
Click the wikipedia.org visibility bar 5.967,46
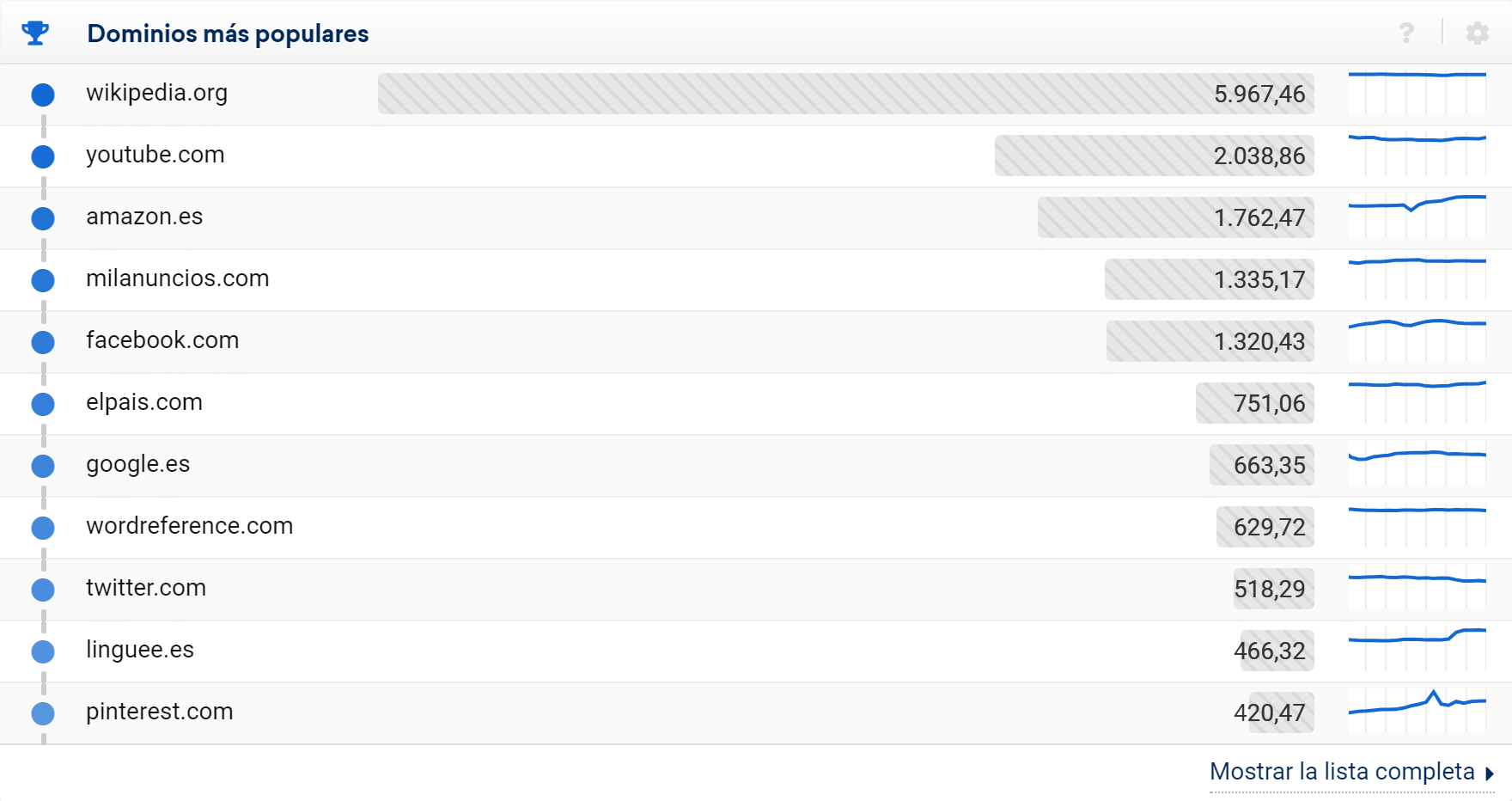pyautogui.click(x=845, y=94)
